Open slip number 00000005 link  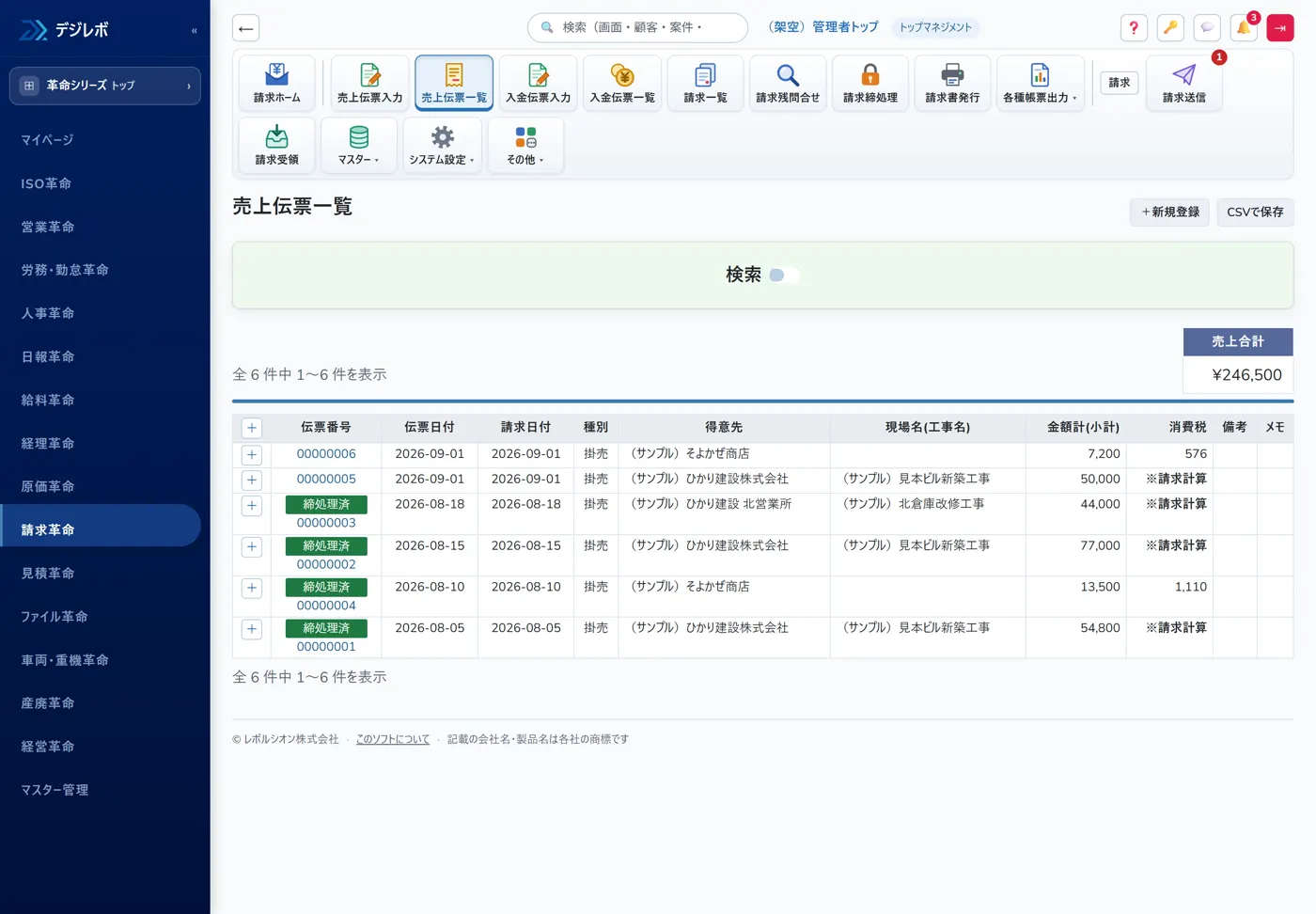pos(326,479)
